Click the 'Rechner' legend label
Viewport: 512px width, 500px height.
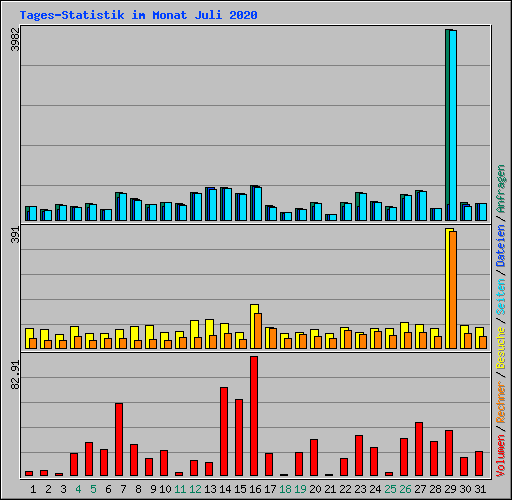[x=501, y=402]
